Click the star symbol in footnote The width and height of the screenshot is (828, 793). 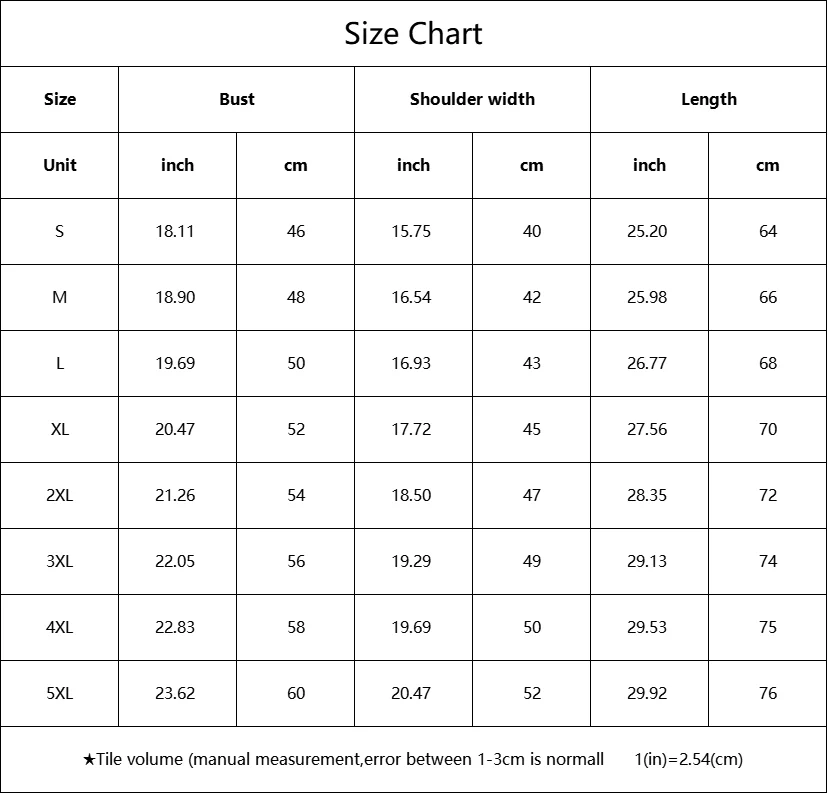89,759
